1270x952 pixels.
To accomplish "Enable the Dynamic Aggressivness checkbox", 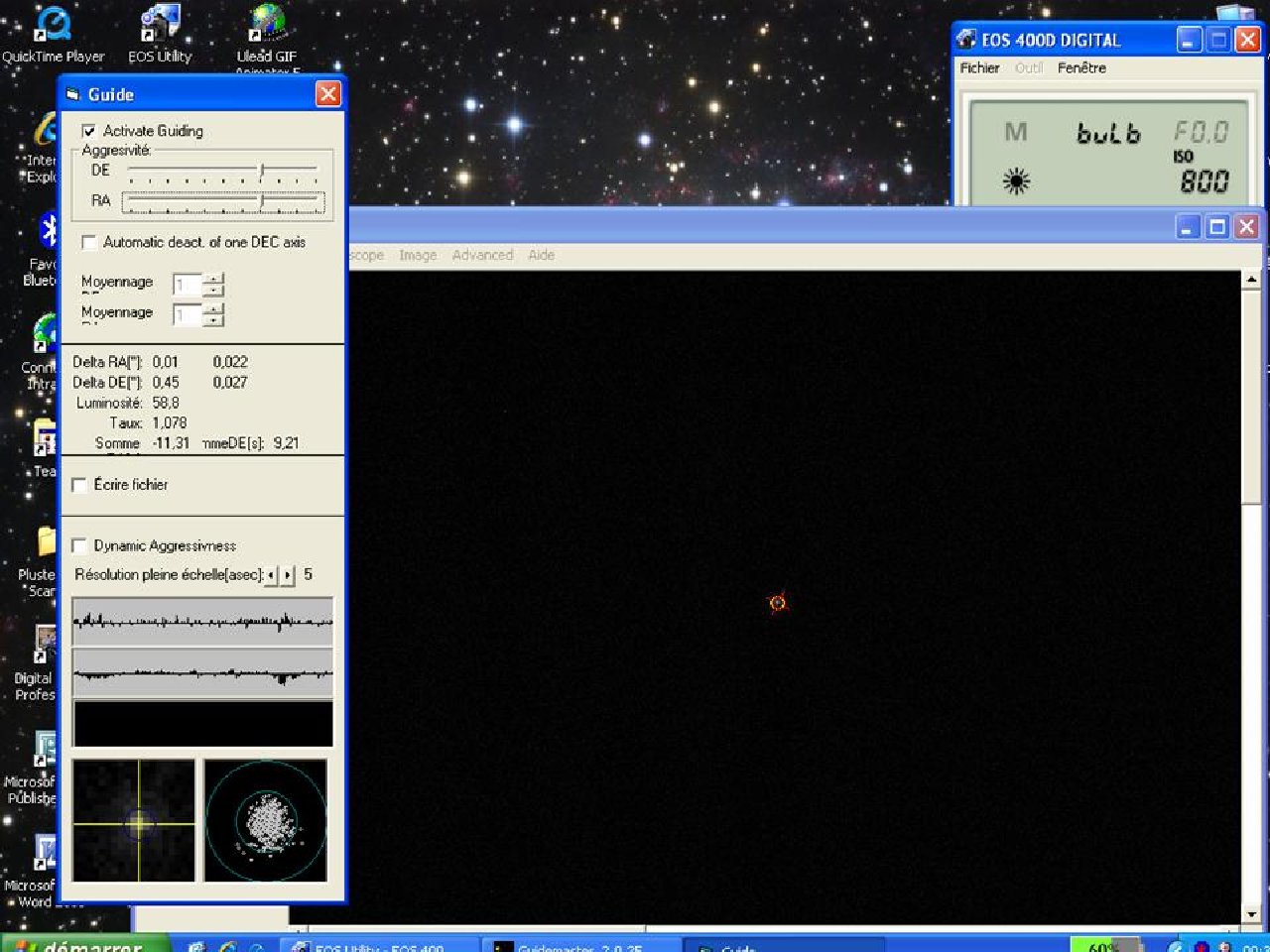I will pyautogui.click(x=79, y=545).
